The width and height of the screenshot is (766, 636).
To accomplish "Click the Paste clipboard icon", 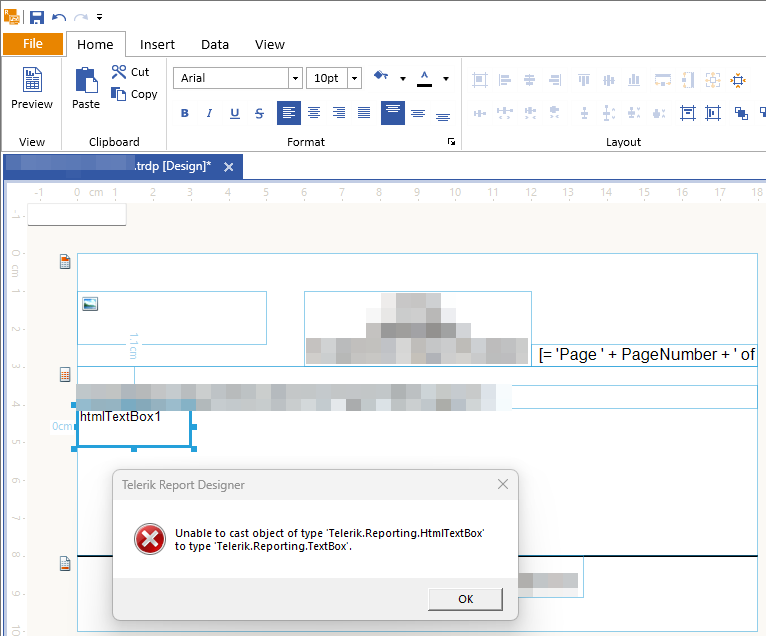I will pyautogui.click(x=86, y=88).
